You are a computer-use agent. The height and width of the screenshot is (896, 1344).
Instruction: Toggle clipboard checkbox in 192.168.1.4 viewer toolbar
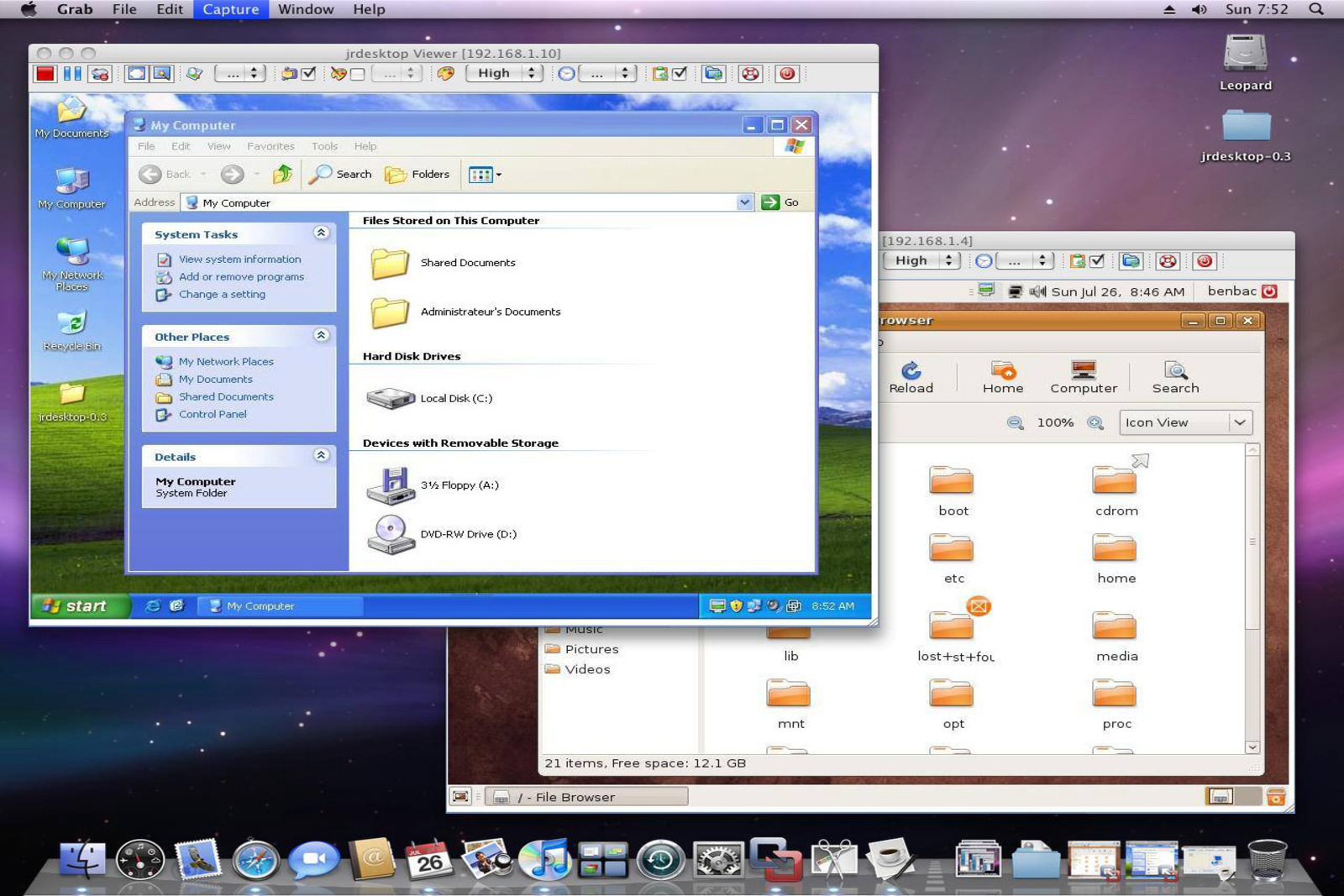coord(1097,261)
